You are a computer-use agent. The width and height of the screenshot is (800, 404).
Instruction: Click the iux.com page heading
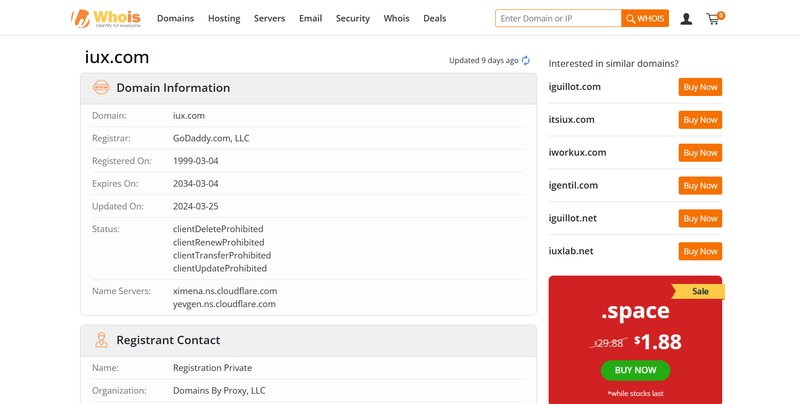[x=117, y=57]
